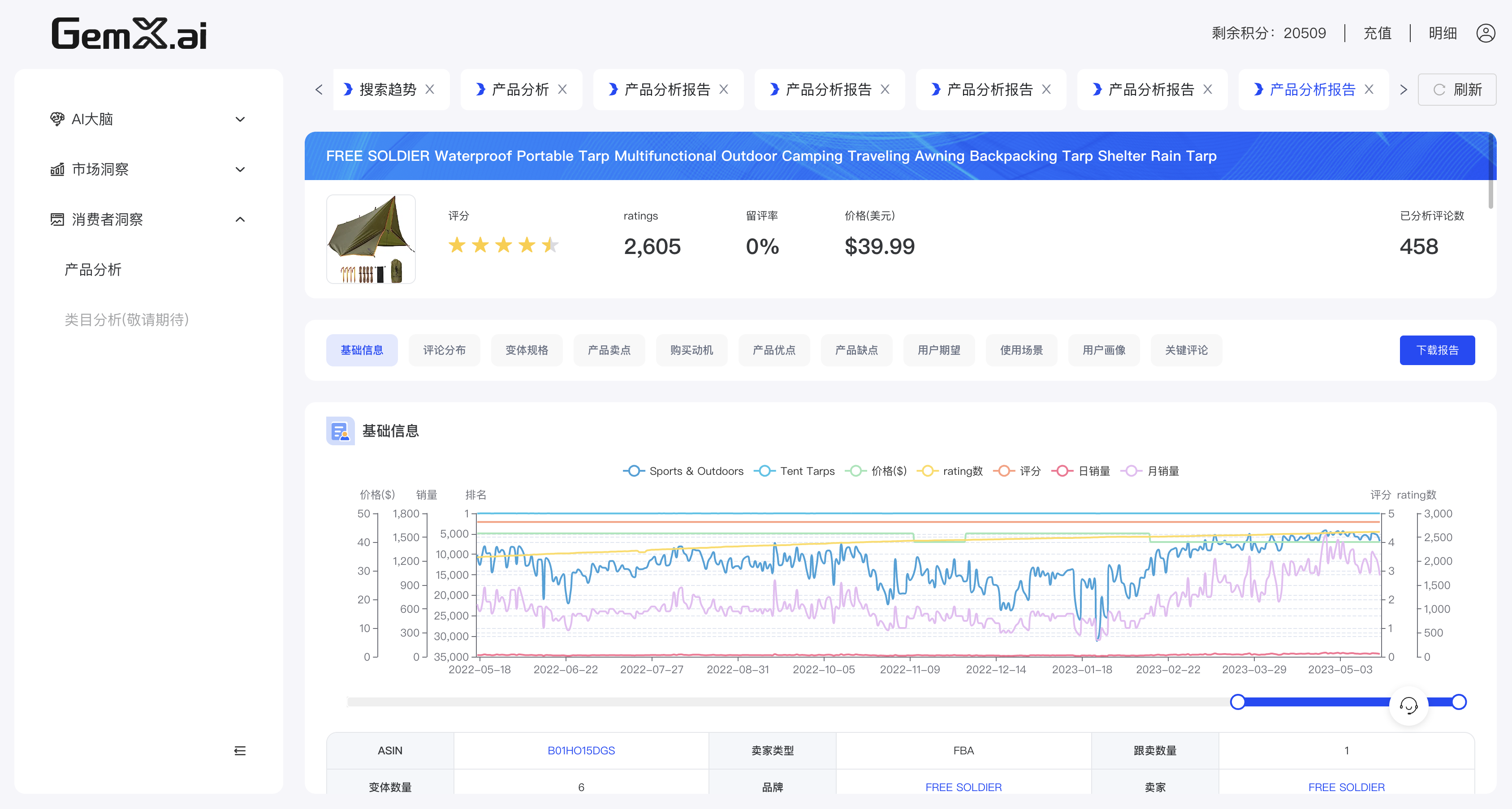Open the FREE SOLDIER seller link
The height and width of the screenshot is (809, 1512).
point(1347,787)
